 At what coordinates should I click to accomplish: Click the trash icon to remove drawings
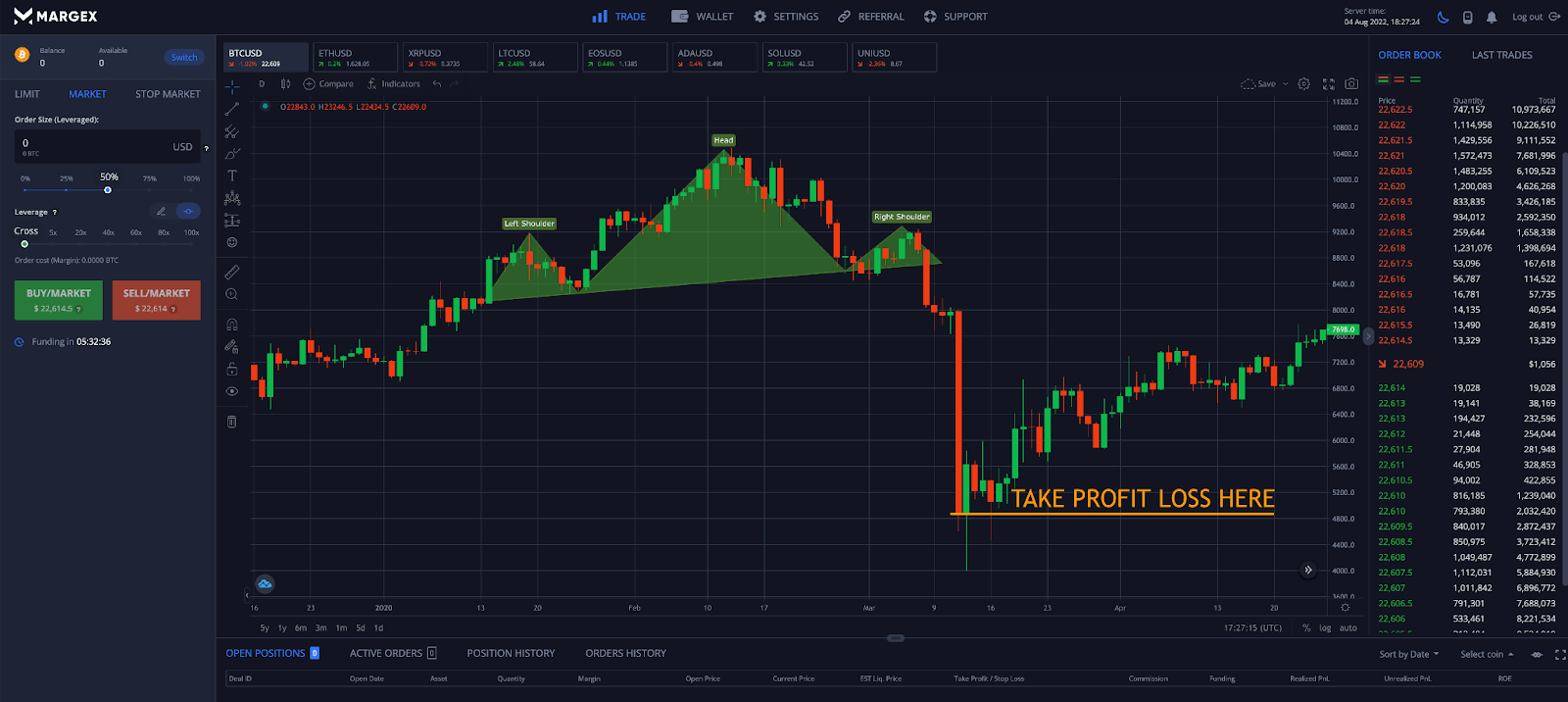[x=232, y=422]
